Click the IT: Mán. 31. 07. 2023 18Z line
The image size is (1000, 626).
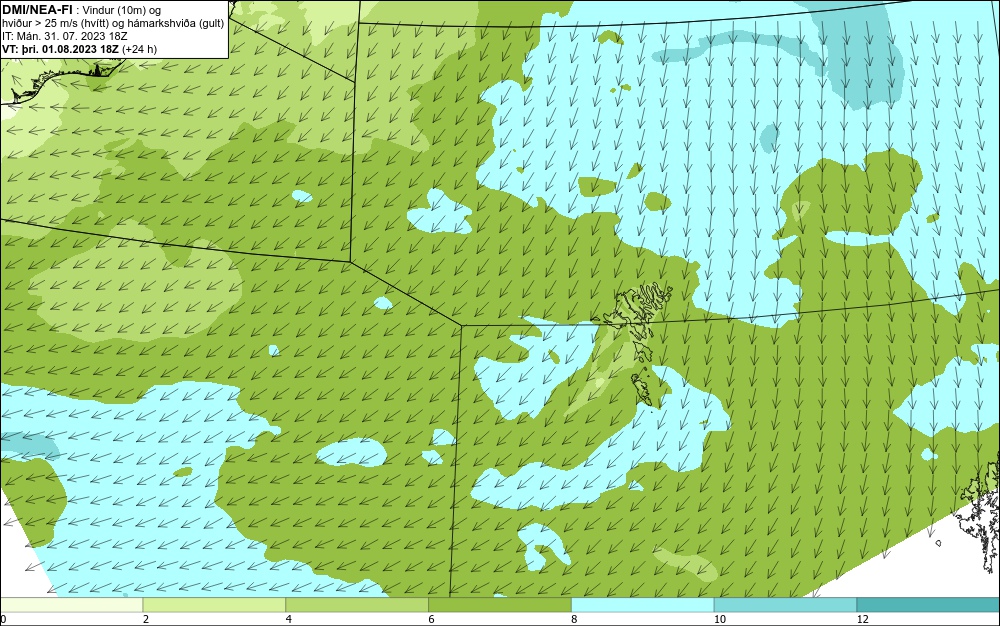(64, 36)
